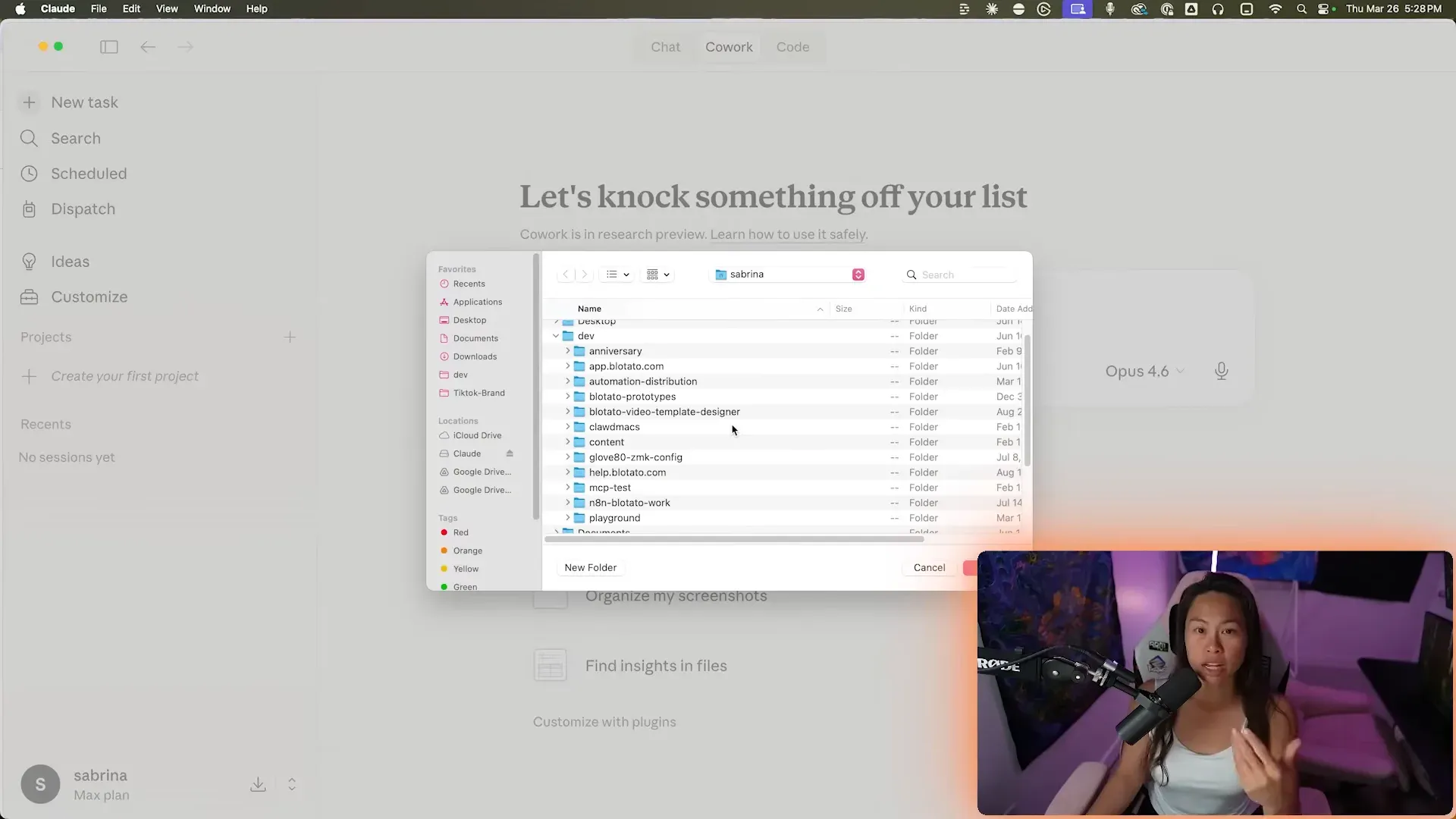Add a project with plus icon

[290, 337]
